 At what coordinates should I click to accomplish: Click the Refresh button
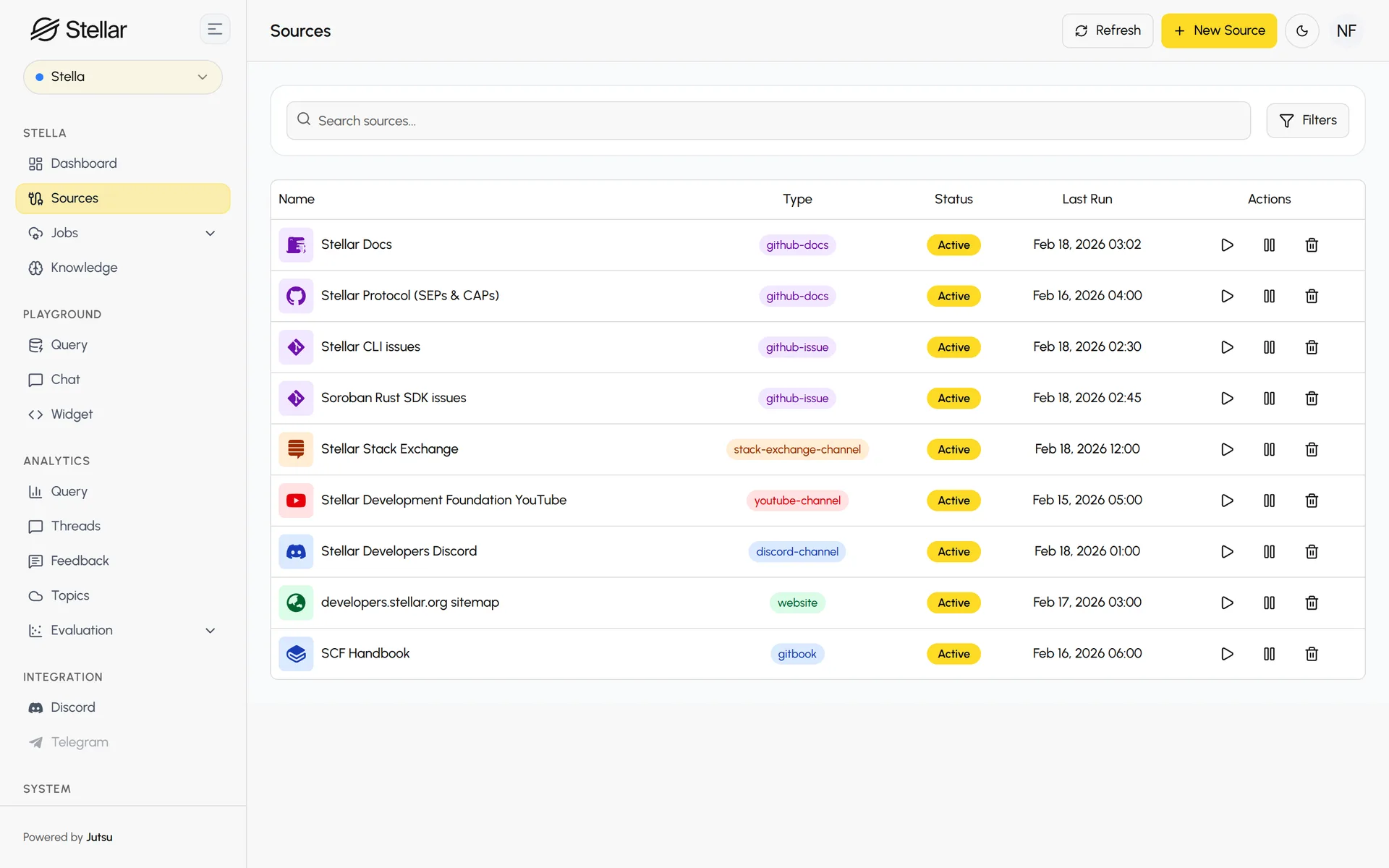pos(1108,31)
